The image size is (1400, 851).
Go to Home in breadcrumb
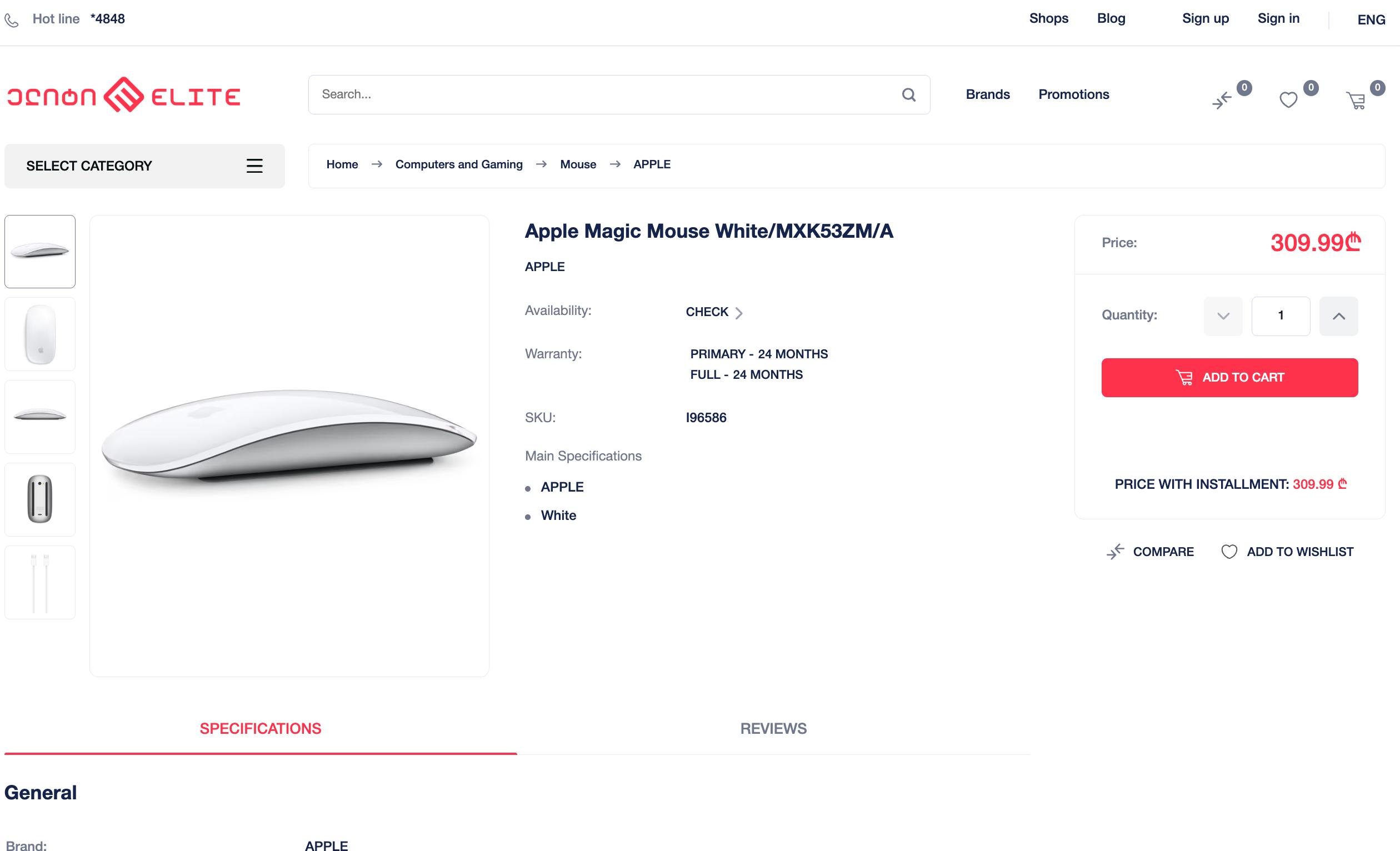point(342,165)
